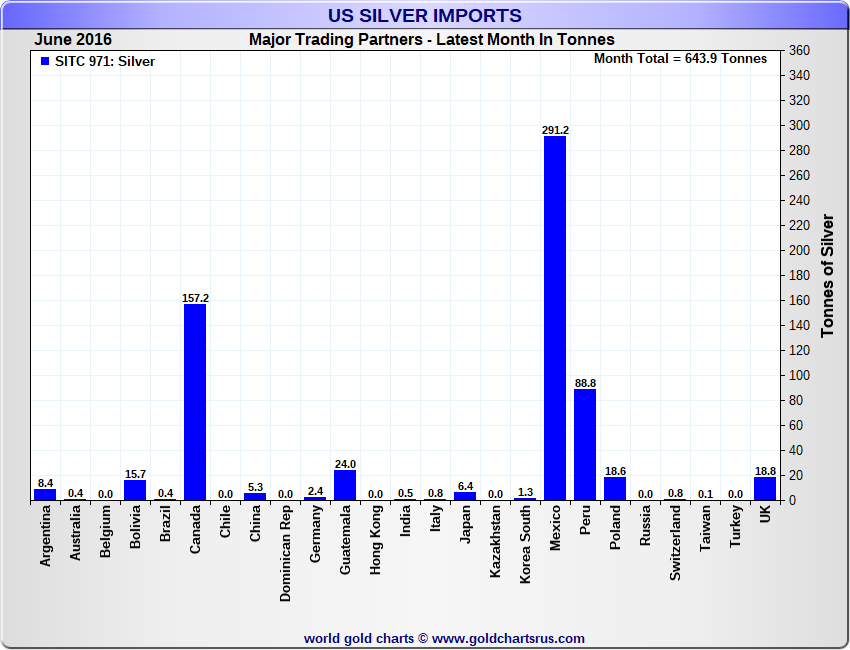
Task: Select the blue Poland bar
Action: (x=615, y=488)
